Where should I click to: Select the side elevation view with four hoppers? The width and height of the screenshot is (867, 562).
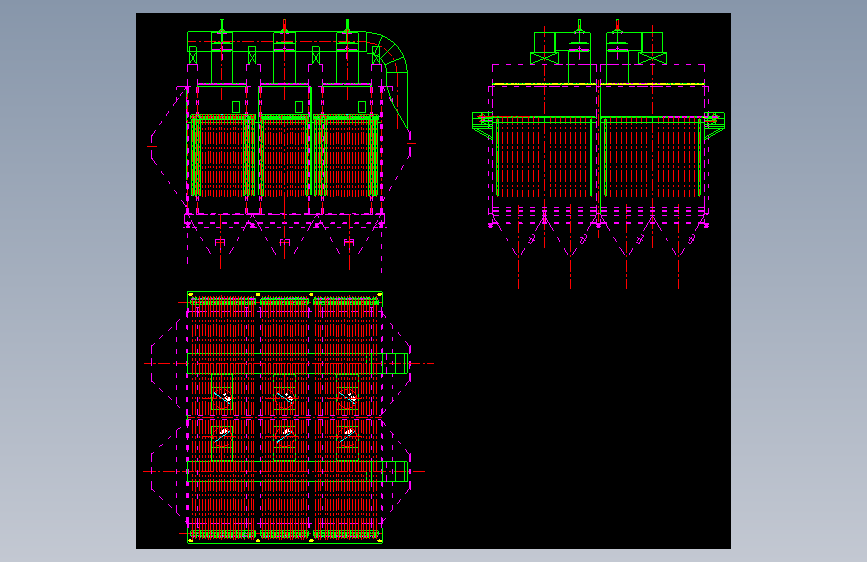point(598,154)
